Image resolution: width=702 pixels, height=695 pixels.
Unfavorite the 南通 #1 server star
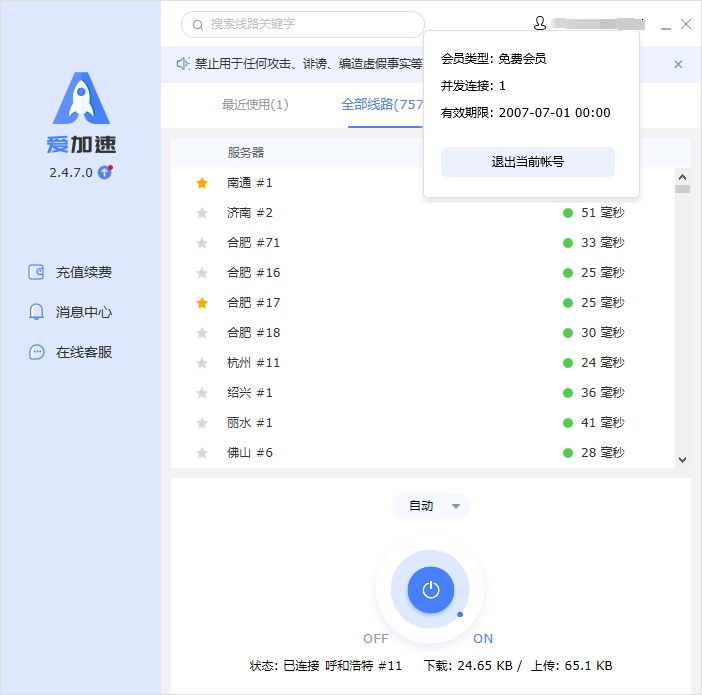pos(202,183)
